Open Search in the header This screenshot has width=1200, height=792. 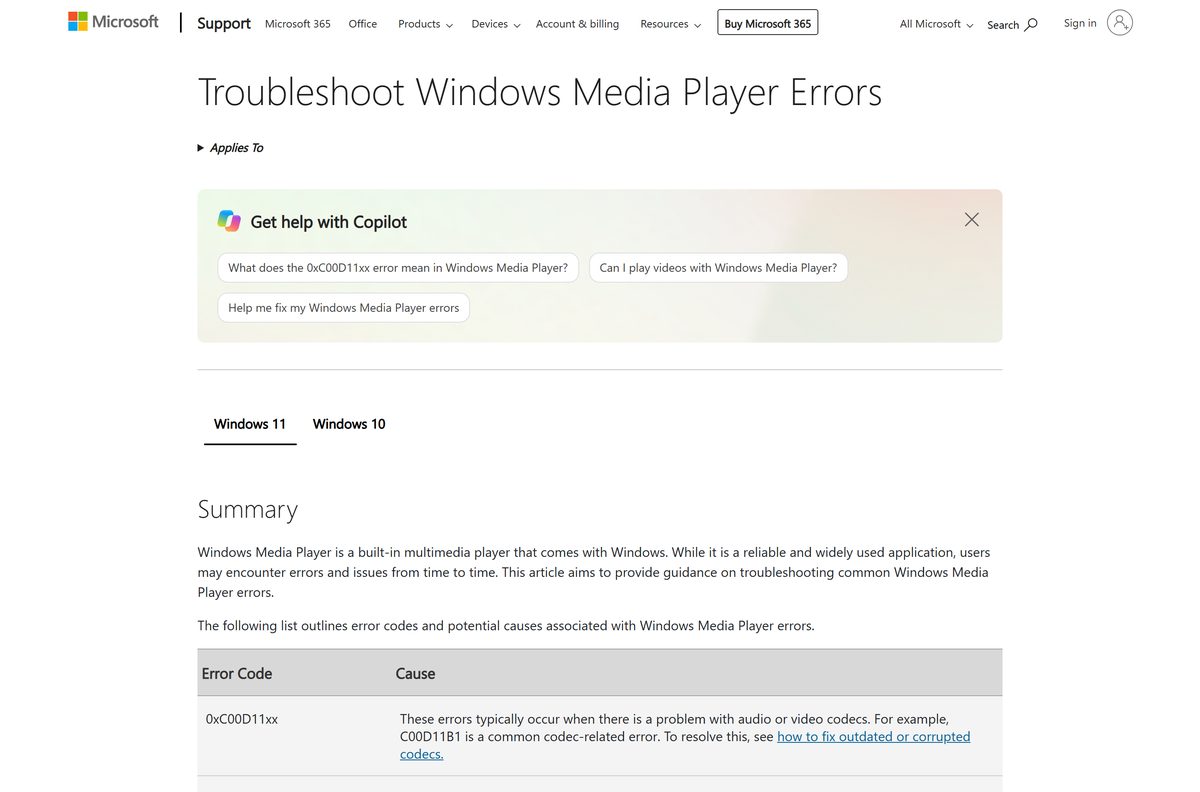pos(1012,24)
